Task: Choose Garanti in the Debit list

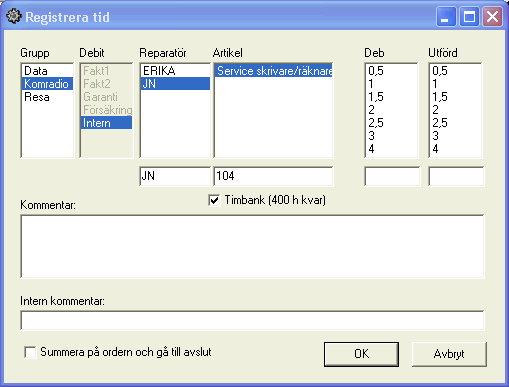Action: [x=106, y=97]
